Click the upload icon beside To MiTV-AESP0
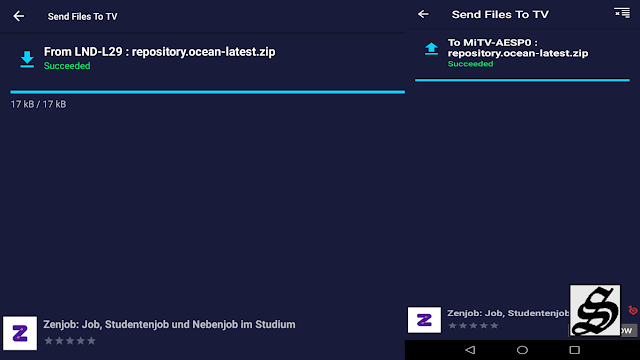 tap(431, 49)
